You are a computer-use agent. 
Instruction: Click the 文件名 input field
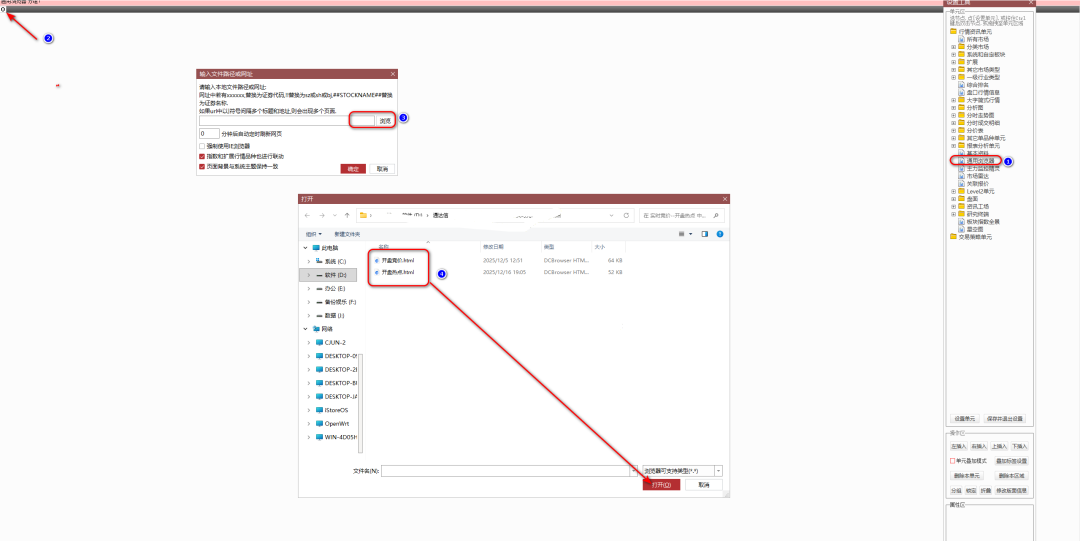coord(505,470)
